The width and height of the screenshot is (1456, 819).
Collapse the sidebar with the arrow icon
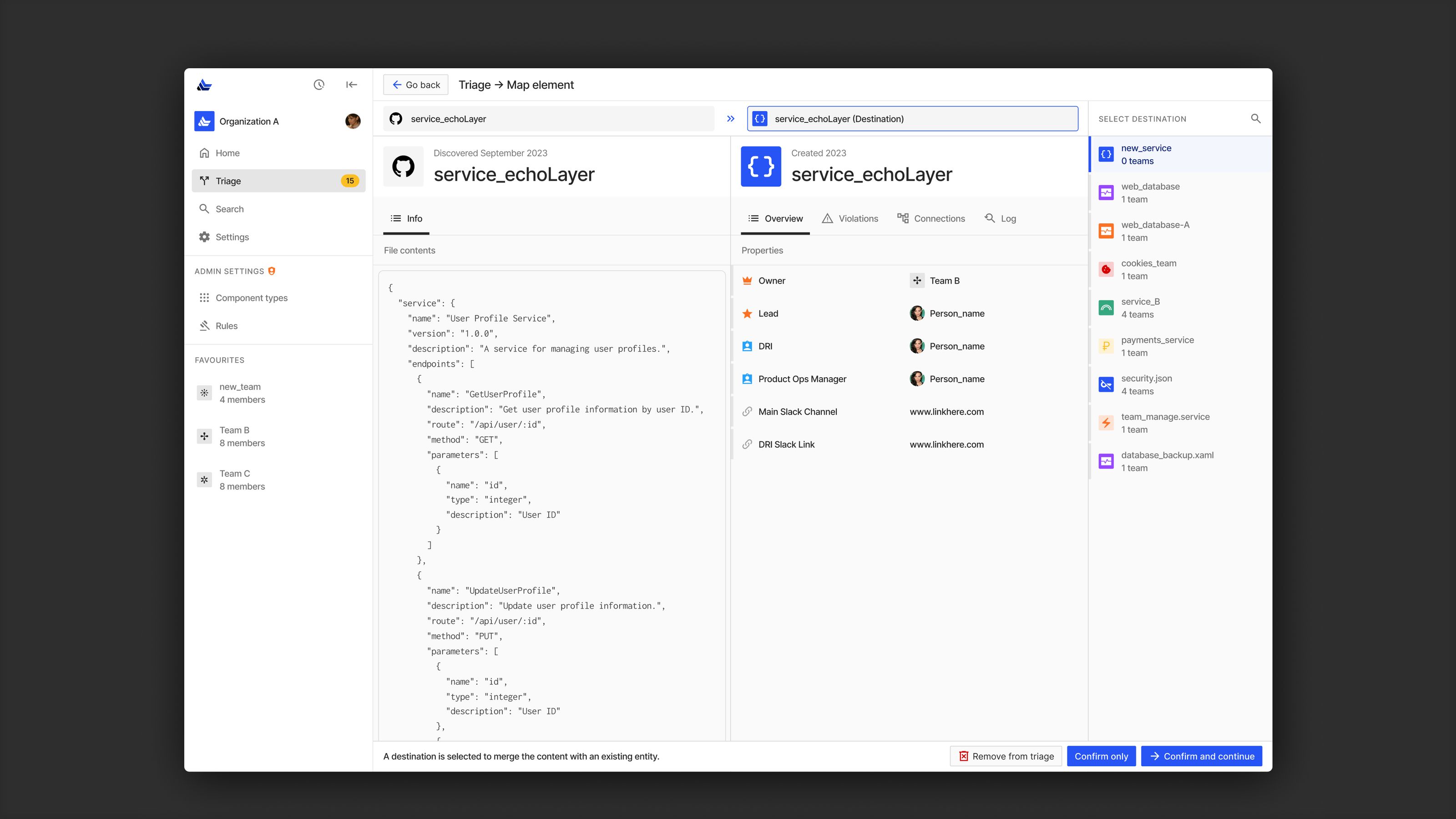(351, 85)
